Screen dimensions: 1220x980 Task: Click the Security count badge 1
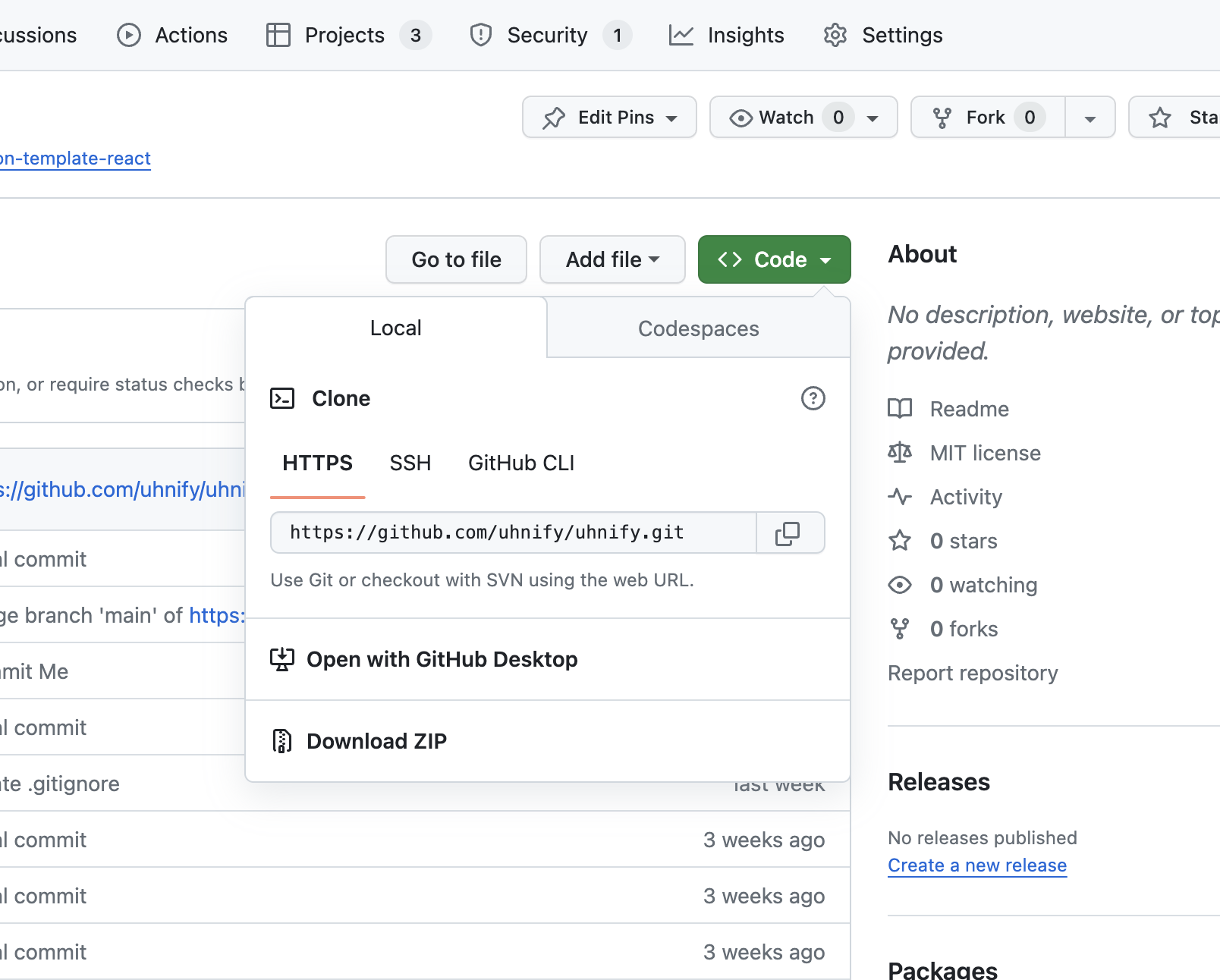pos(618,35)
